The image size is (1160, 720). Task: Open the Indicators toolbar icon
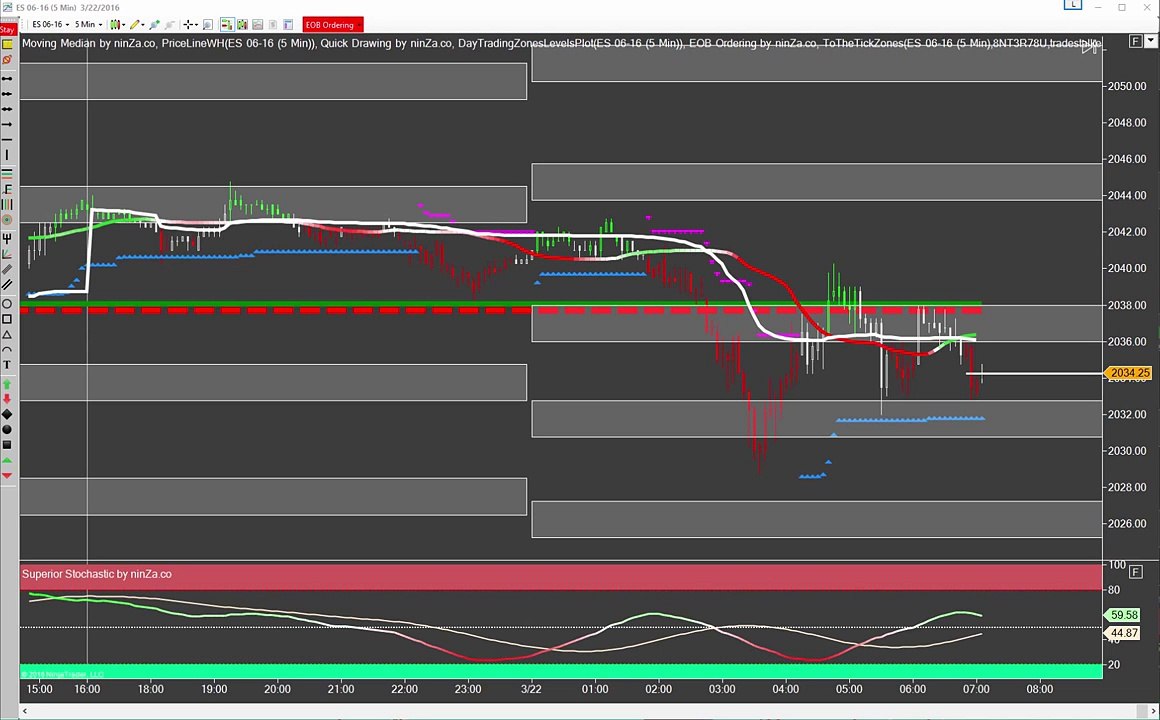click(x=257, y=24)
